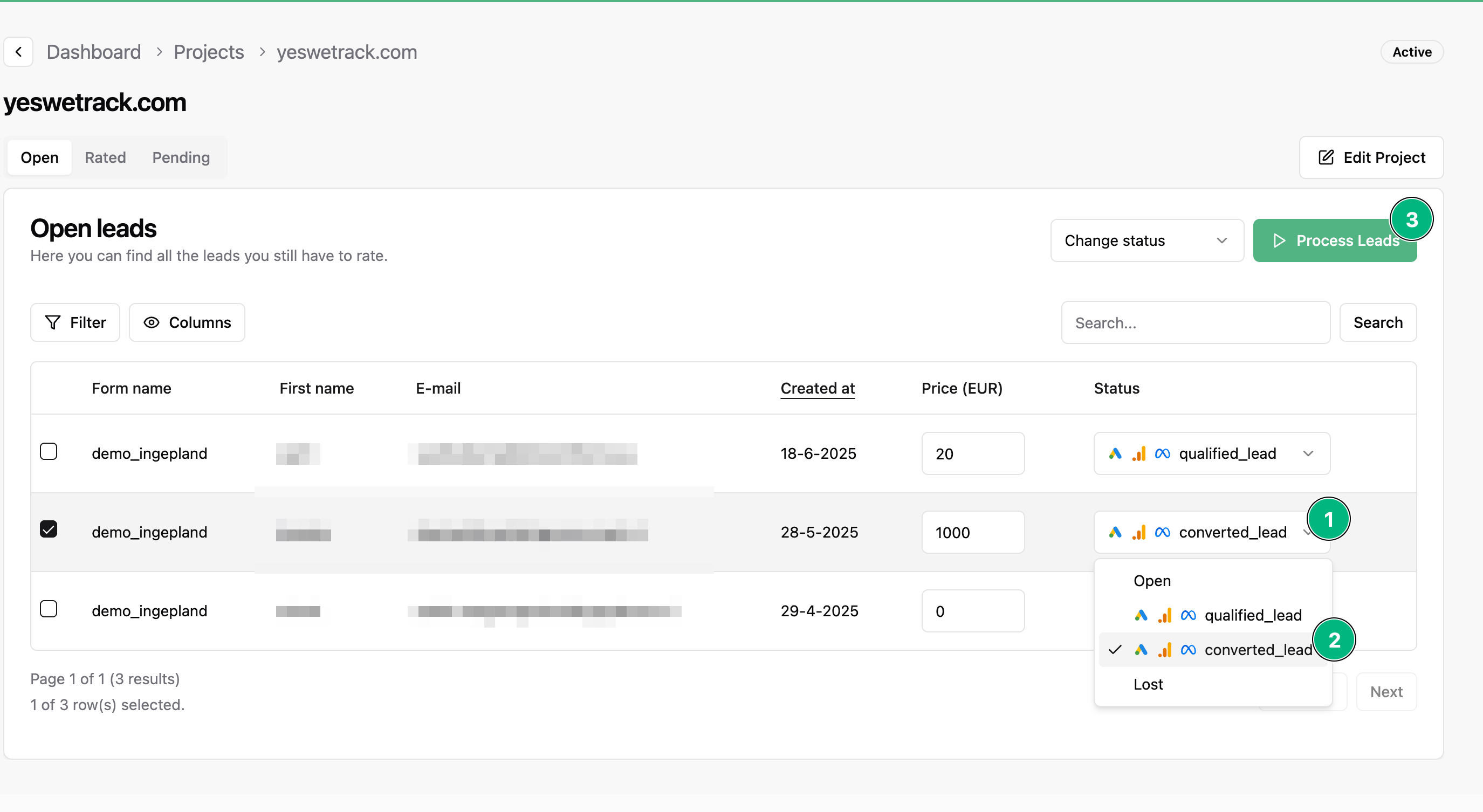
Task: Click Google Ads icon in qualified_lead menu option
Action: point(1141,615)
